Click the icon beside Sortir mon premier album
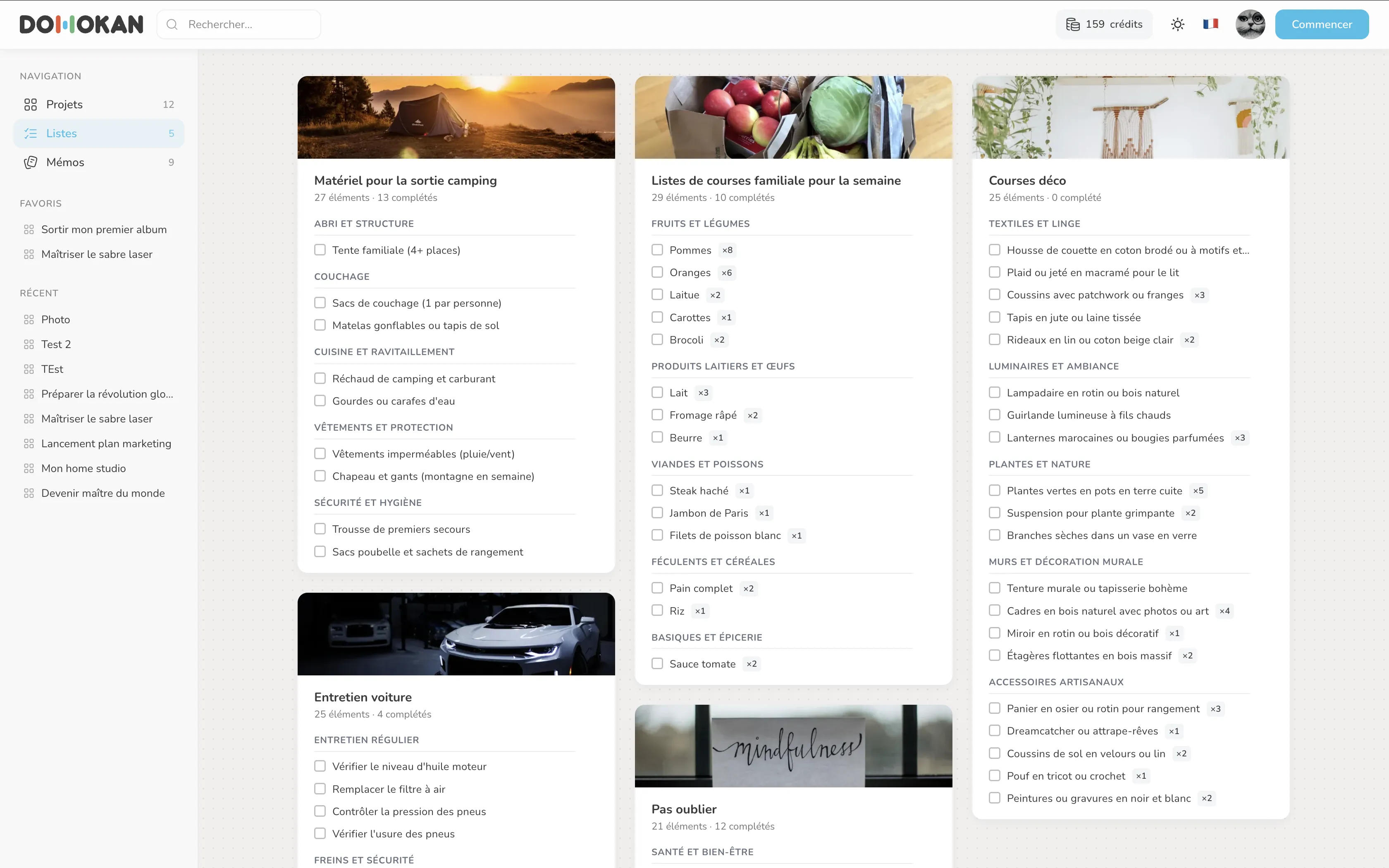 tap(29, 230)
